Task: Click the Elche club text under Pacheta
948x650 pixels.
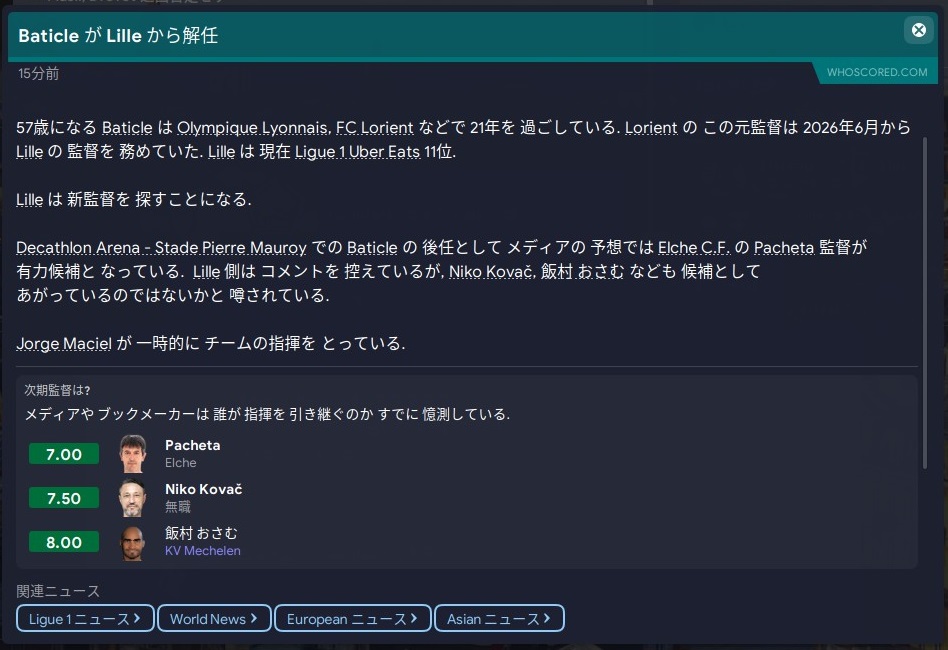Action: click(x=181, y=463)
